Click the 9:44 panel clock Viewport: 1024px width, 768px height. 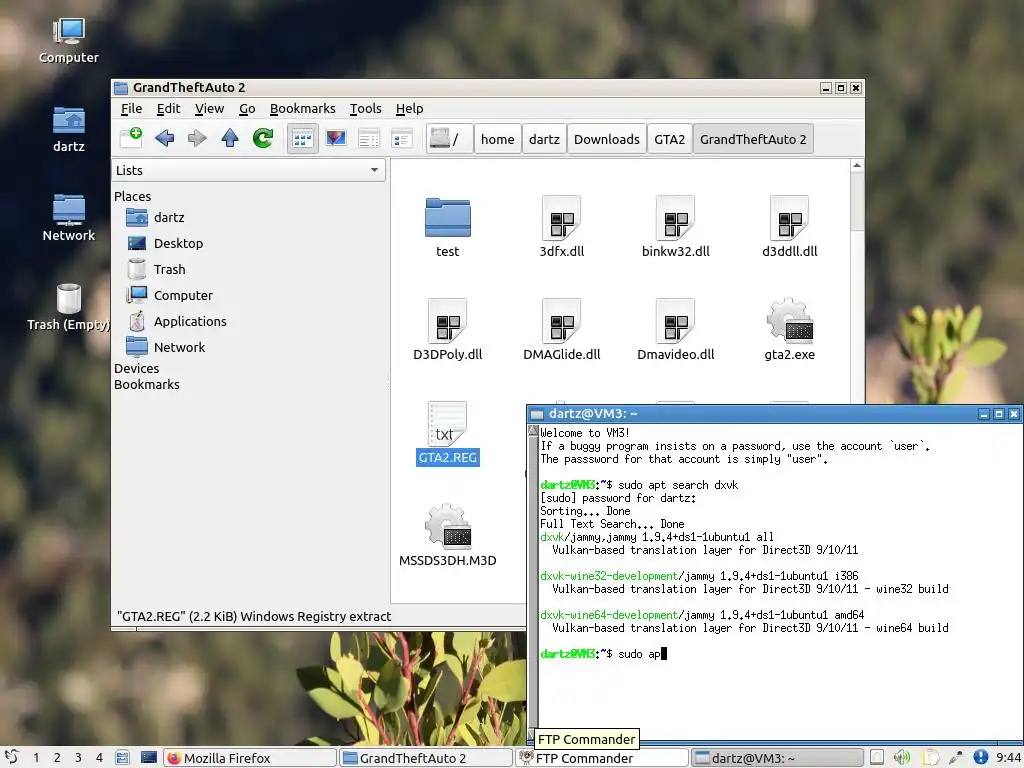[x=1008, y=758]
